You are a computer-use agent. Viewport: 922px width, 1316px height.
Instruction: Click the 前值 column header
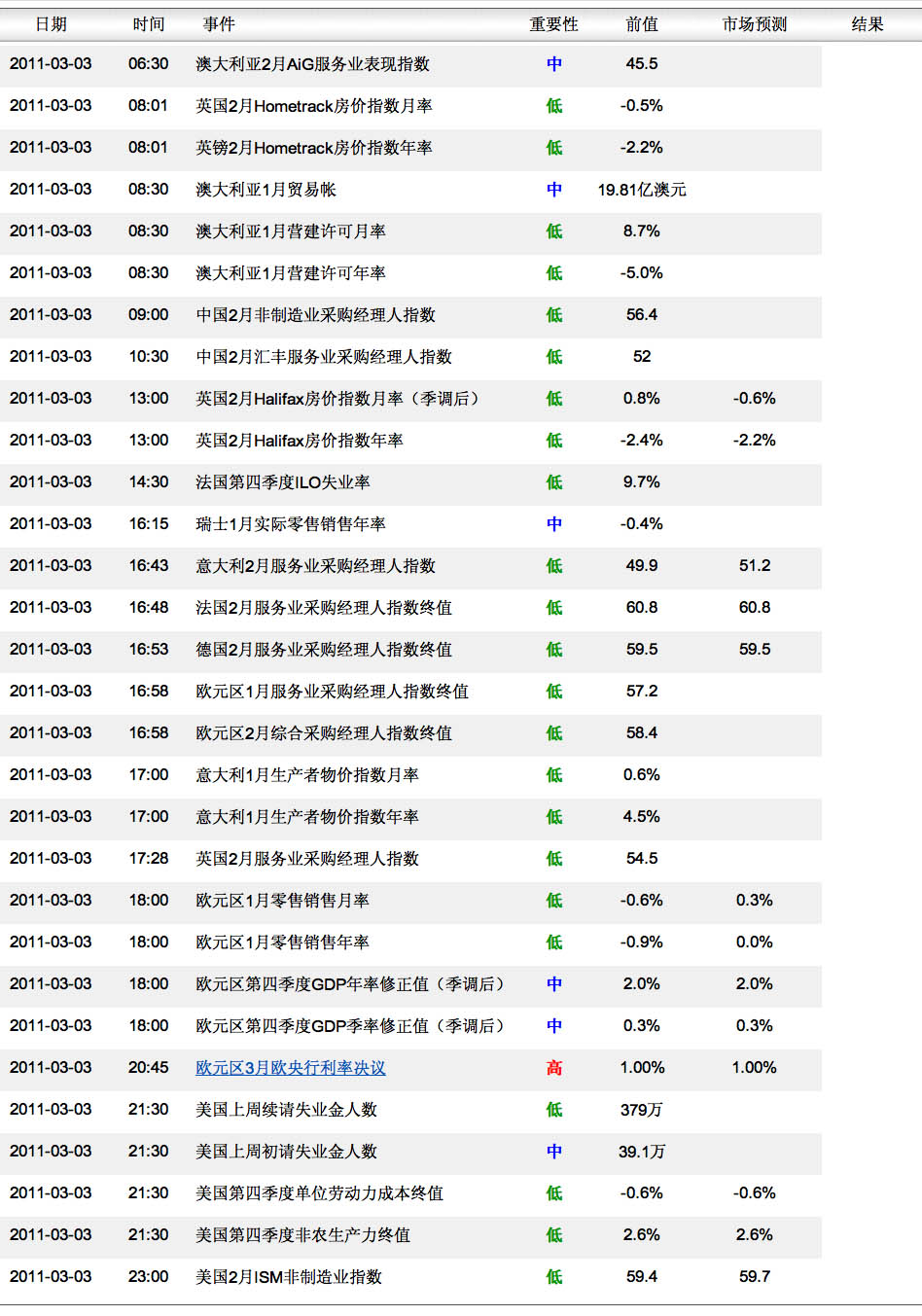coord(642,24)
